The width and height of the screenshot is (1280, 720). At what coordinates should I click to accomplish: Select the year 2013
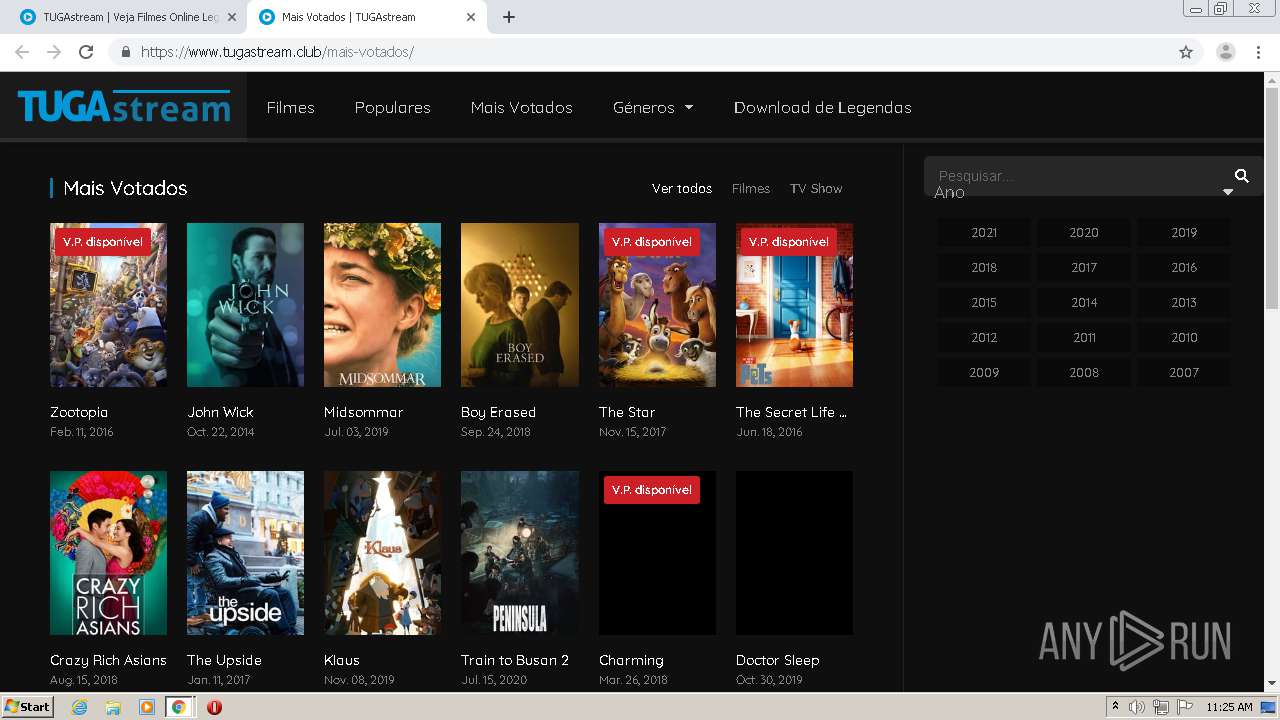point(1184,302)
